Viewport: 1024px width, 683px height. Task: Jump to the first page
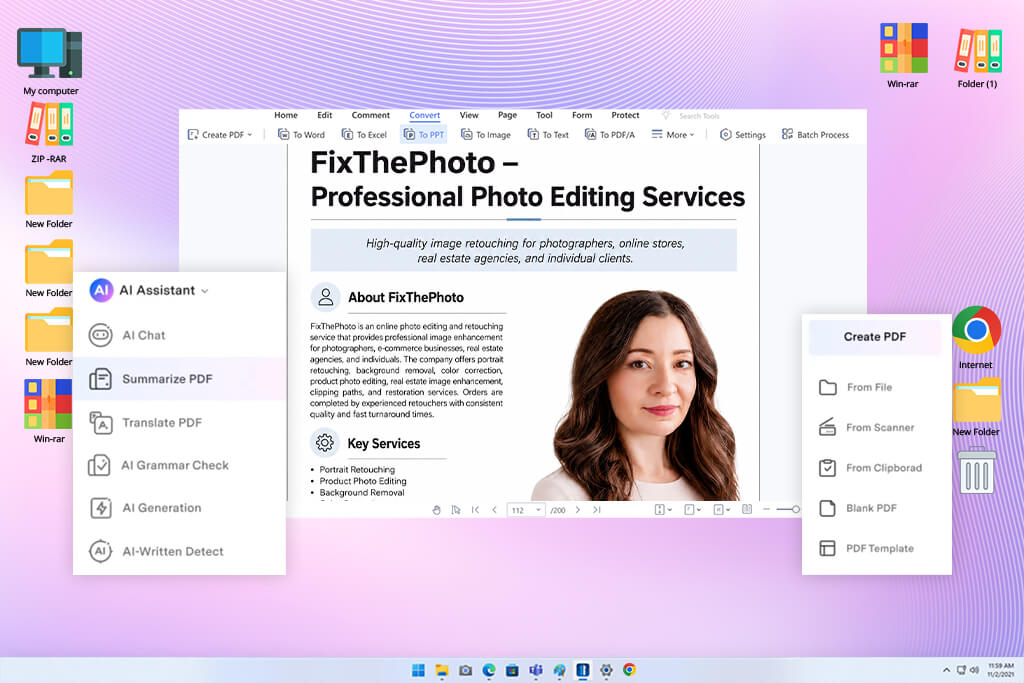coord(475,510)
